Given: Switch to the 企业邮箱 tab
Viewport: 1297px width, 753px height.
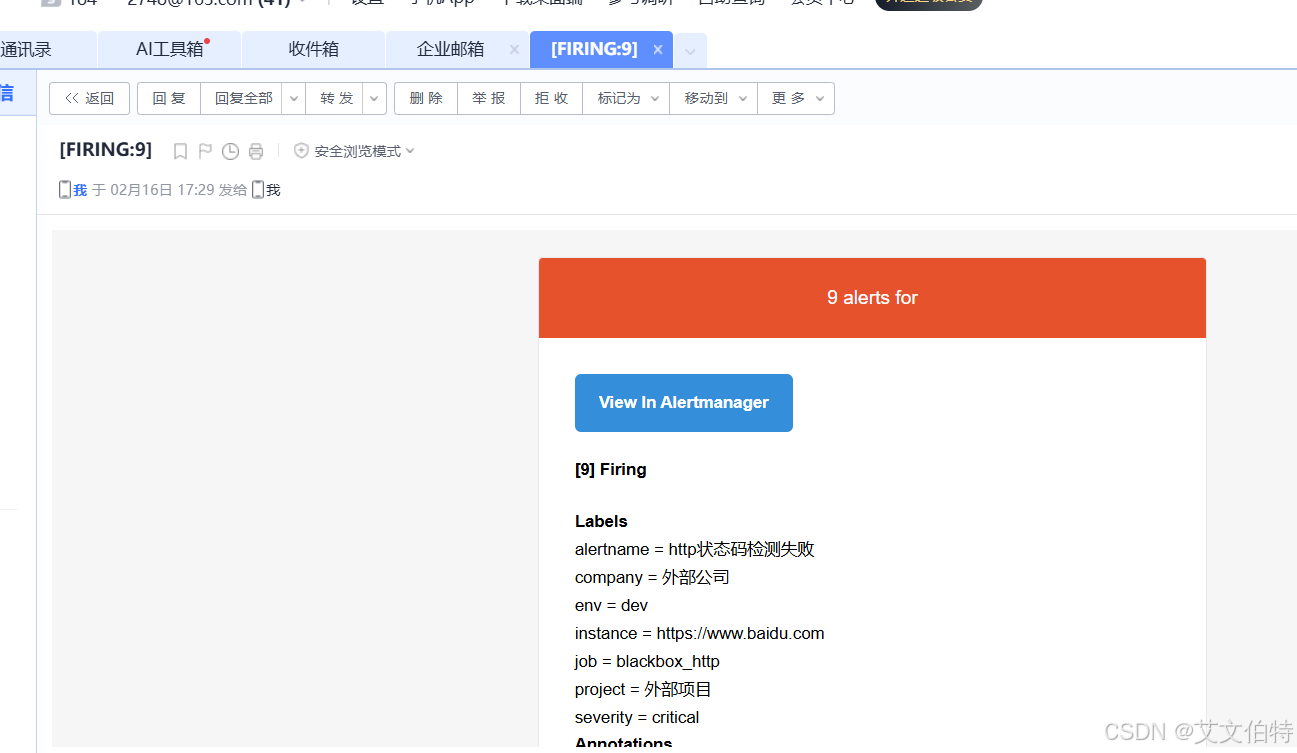Looking at the screenshot, I should coord(450,49).
